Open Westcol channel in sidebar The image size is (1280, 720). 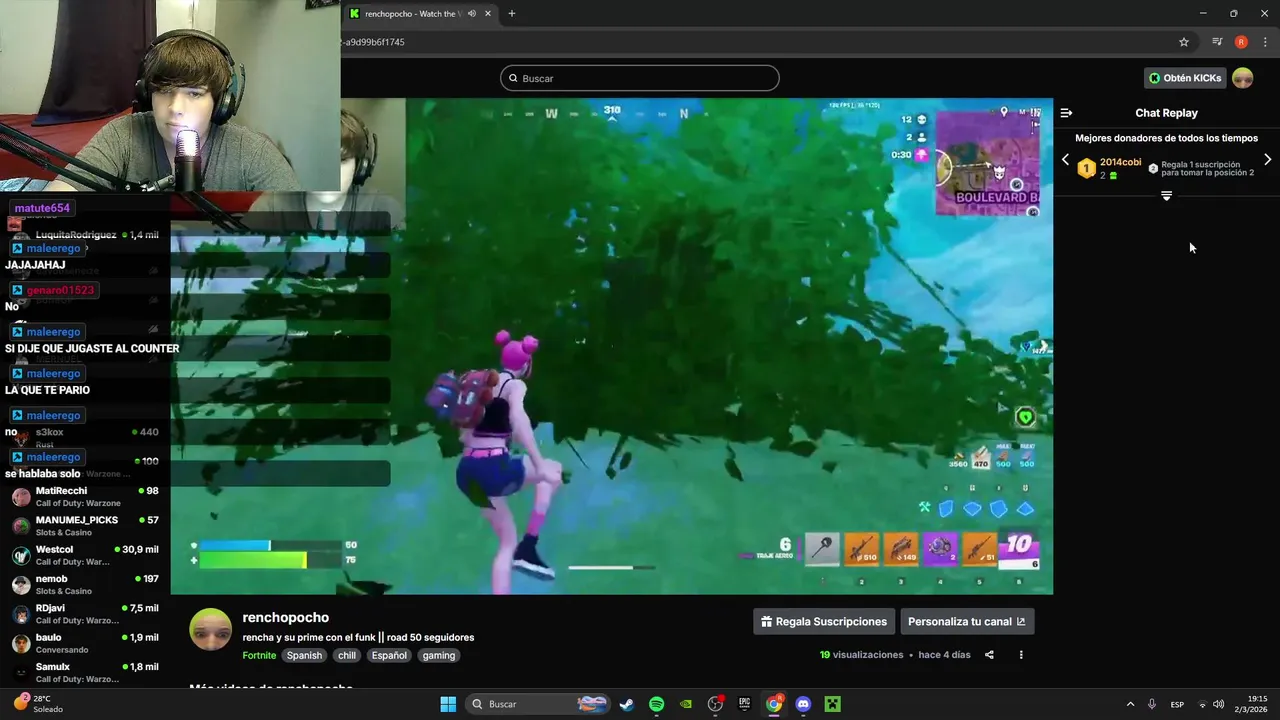pyautogui.click(x=85, y=555)
